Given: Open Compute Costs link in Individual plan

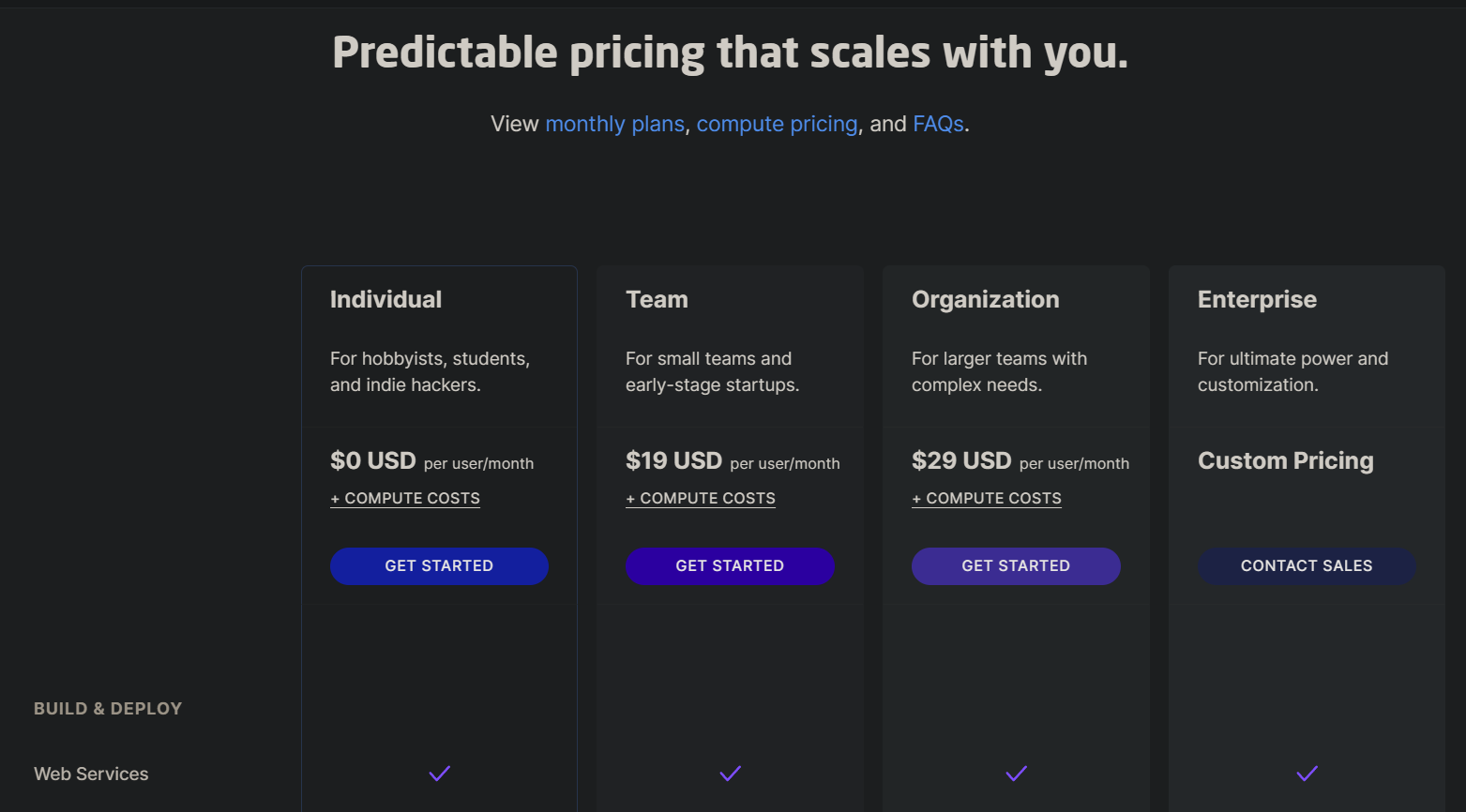Looking at the screenshot, I should [x=405, y=499].
